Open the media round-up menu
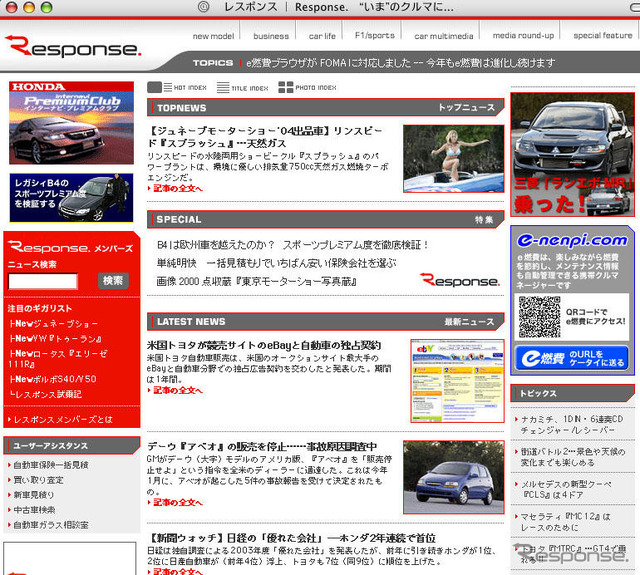 523,36
